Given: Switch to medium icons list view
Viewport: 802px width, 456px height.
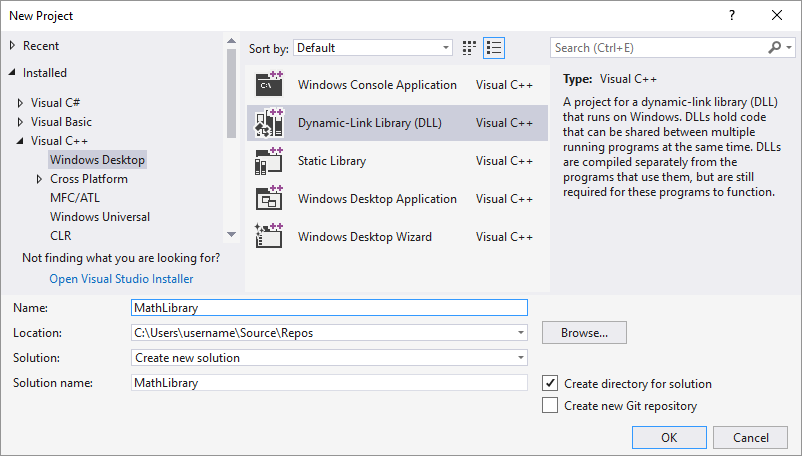Looking at the screenshot, I should click(493, 48).
